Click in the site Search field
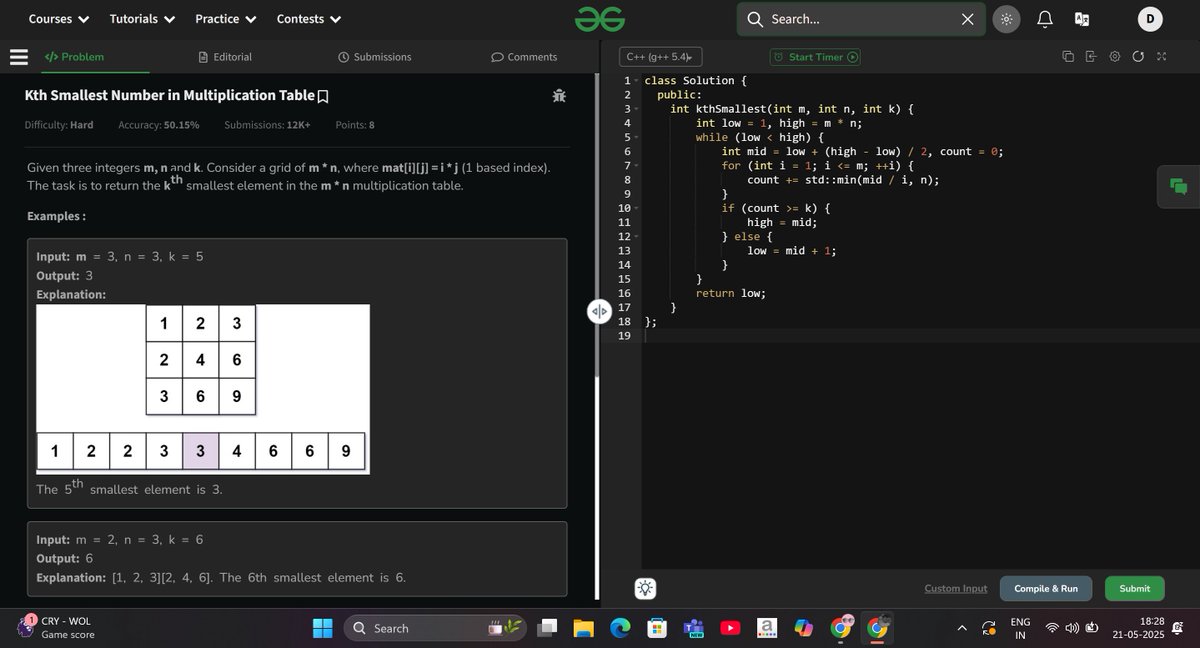Viewport: 1200px width, 648px height. click(x=860, y=19)
